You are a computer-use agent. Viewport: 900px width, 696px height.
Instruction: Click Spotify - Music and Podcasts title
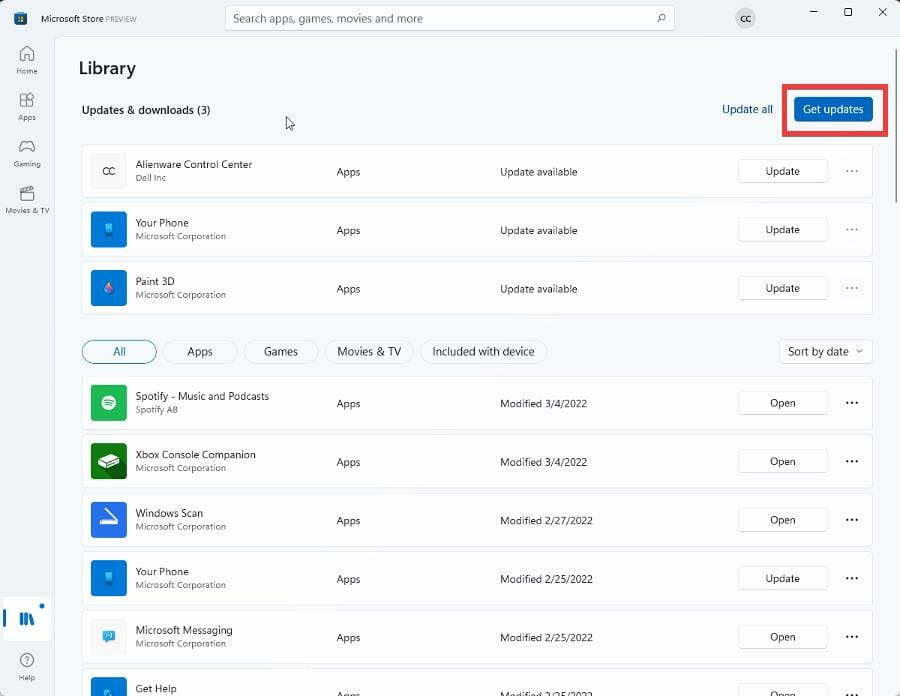click(202, 396)
